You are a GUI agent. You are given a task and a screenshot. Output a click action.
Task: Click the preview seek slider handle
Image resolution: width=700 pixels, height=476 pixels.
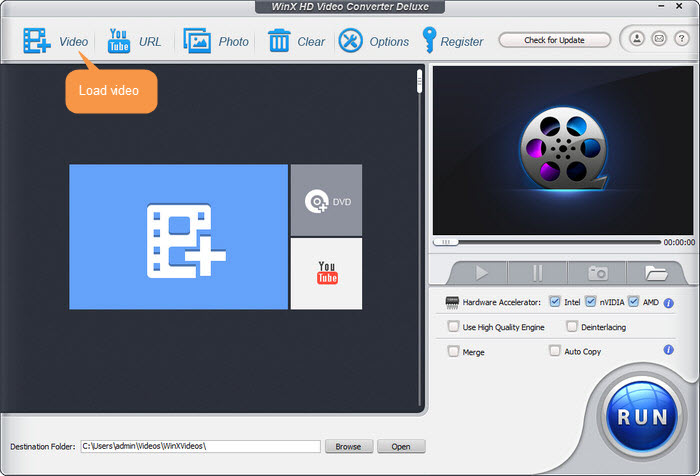pyautogui.click(x=446, y=242)
